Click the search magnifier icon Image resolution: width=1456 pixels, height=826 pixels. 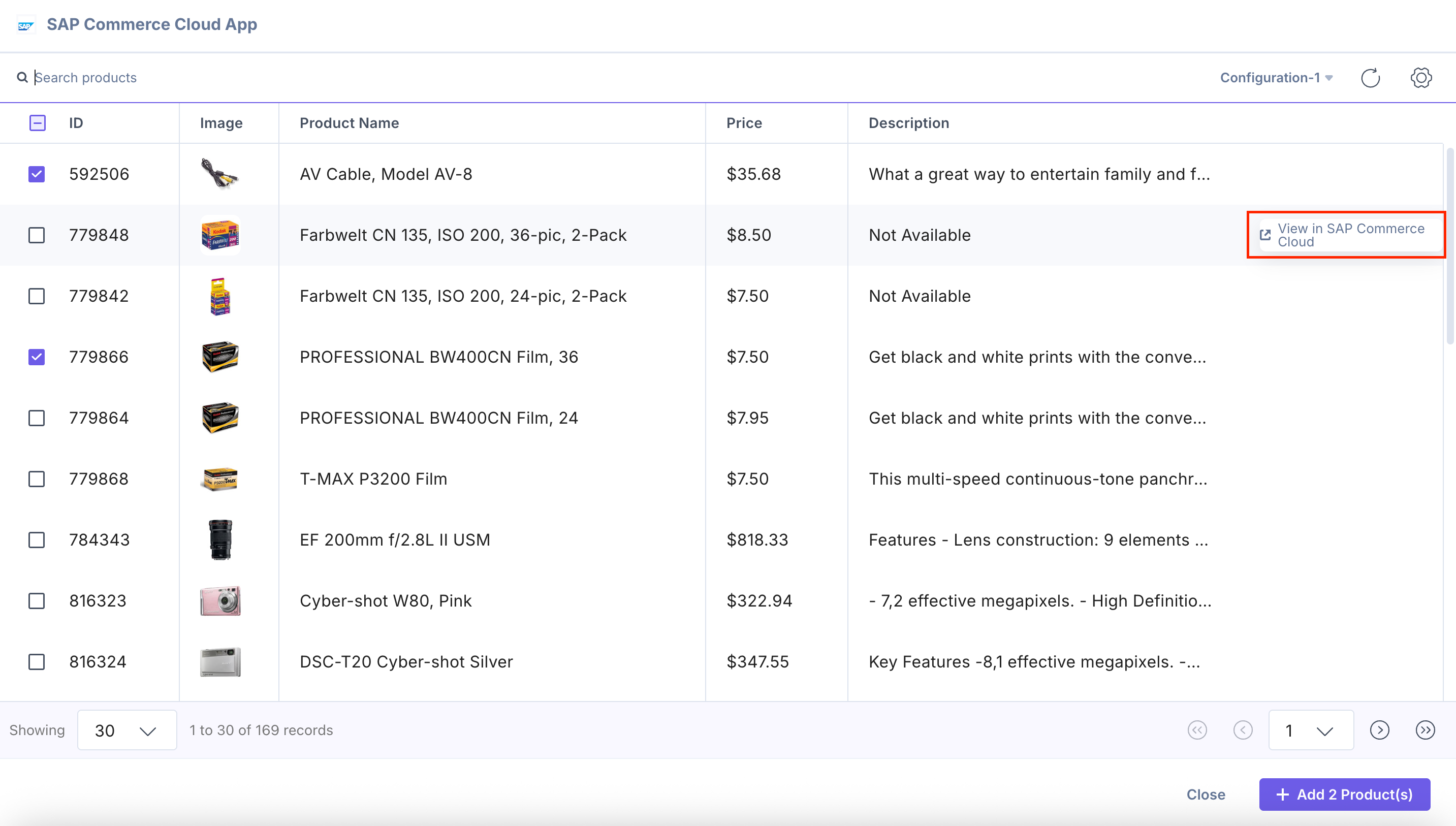(x=22, y=77)
